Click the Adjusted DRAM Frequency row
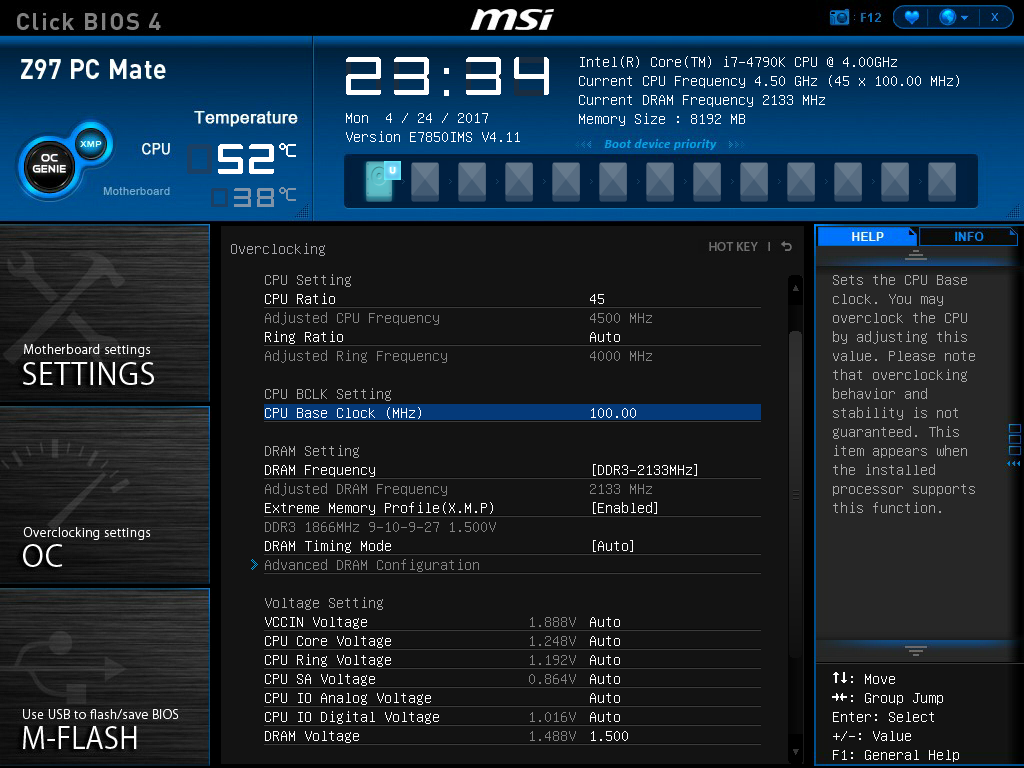Image resolution: width=1024 pixels, height=768 pixels. (512, 489)
